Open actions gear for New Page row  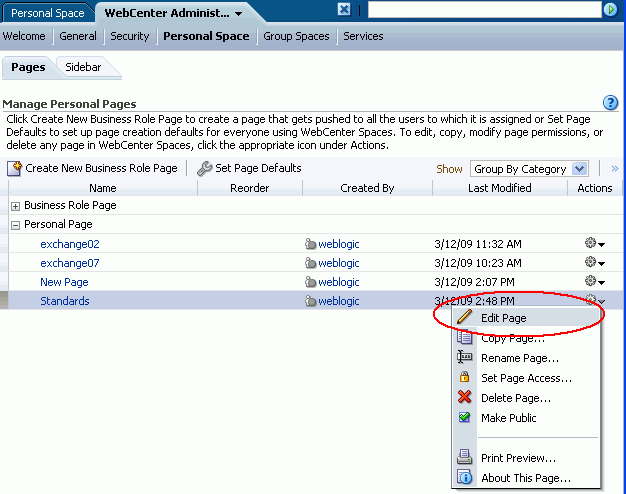click(x=594, y=281)
